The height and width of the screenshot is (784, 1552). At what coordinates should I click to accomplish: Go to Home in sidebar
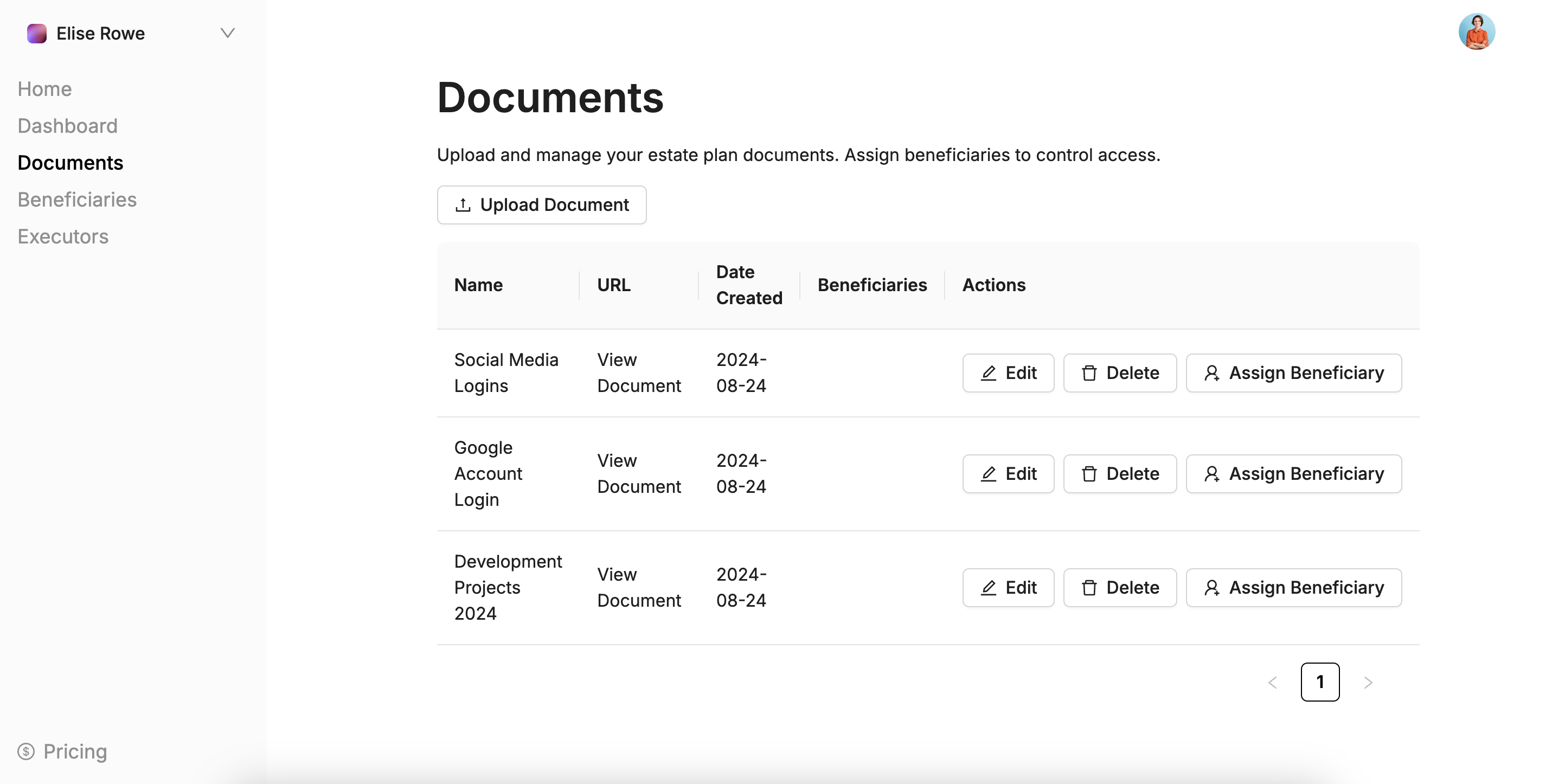pyautogui.click(x=44, y=89)
